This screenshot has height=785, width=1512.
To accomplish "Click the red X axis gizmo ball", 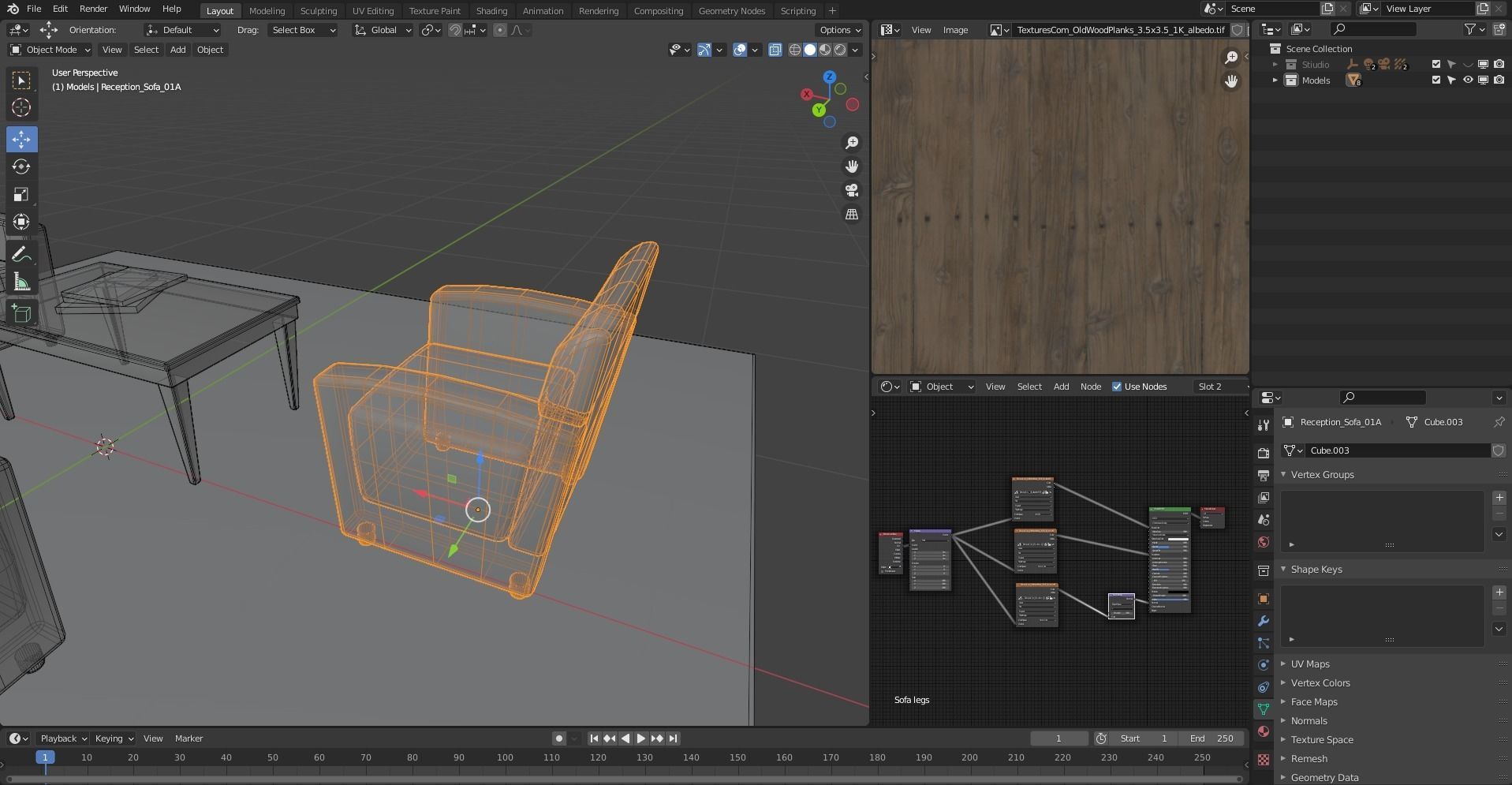I will (x=807, y=94).
